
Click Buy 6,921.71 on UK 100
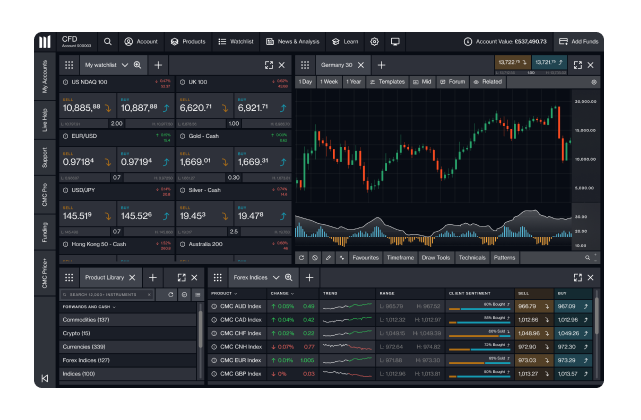262,106
